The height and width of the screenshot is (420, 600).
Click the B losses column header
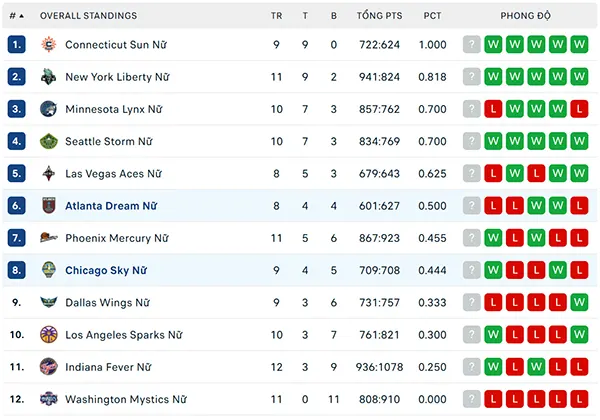334,16
